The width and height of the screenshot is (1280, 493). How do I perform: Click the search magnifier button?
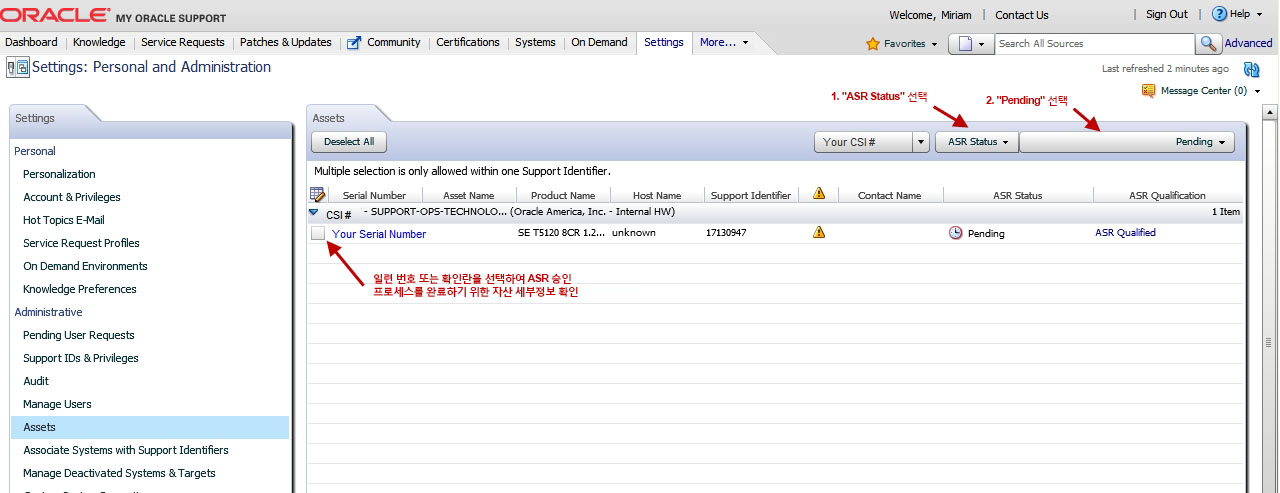click(1209, 44)
